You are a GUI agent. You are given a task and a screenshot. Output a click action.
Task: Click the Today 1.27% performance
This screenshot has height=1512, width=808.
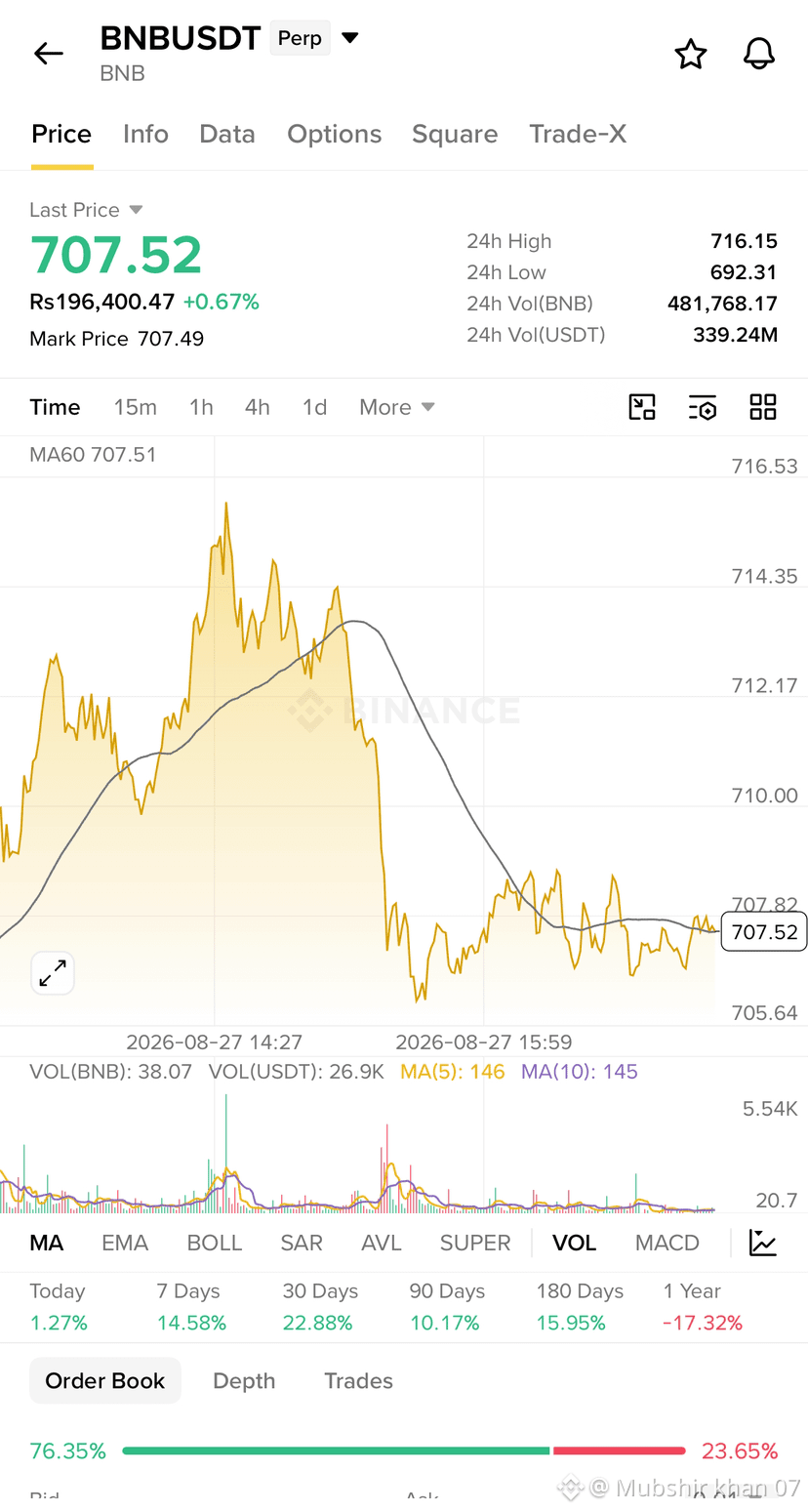(59, 1306)
